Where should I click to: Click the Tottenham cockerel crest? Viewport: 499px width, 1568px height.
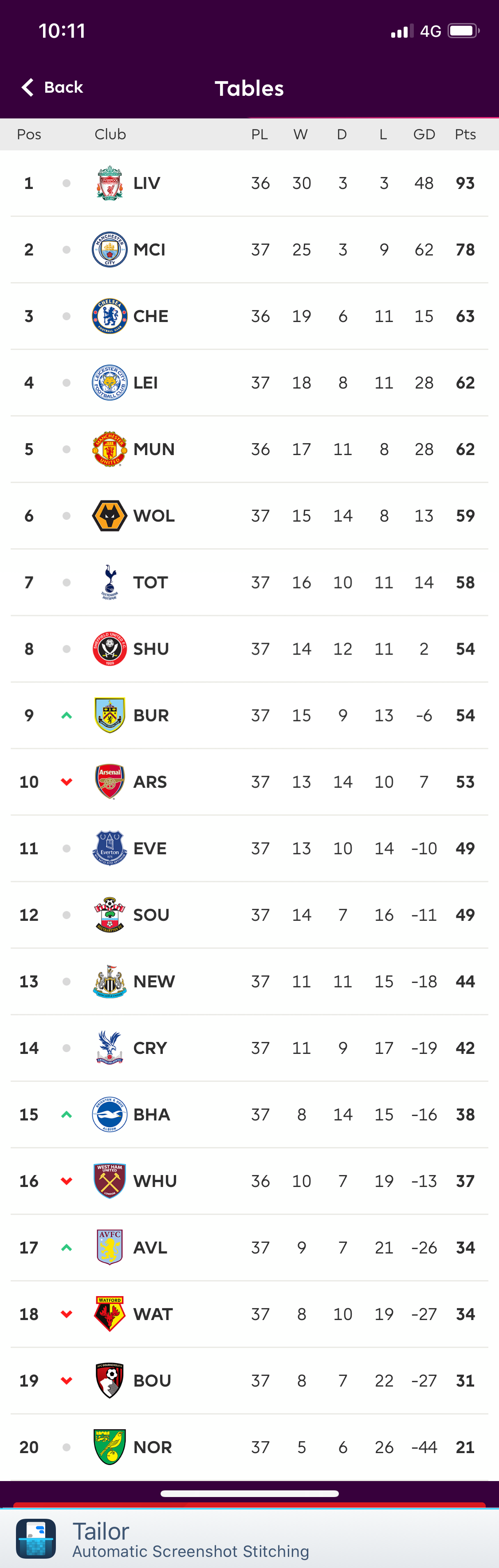110,582
